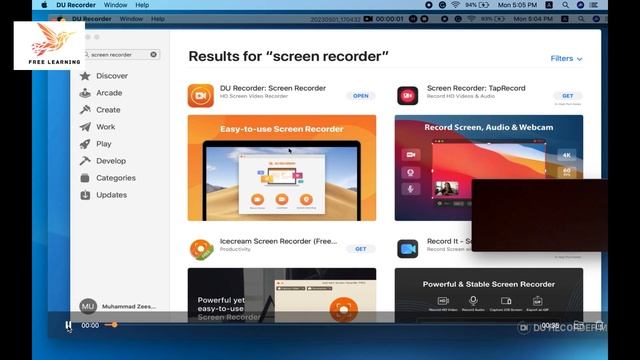Click the Arcade joystick icon
Screen dimensions: 640x360
85,93
